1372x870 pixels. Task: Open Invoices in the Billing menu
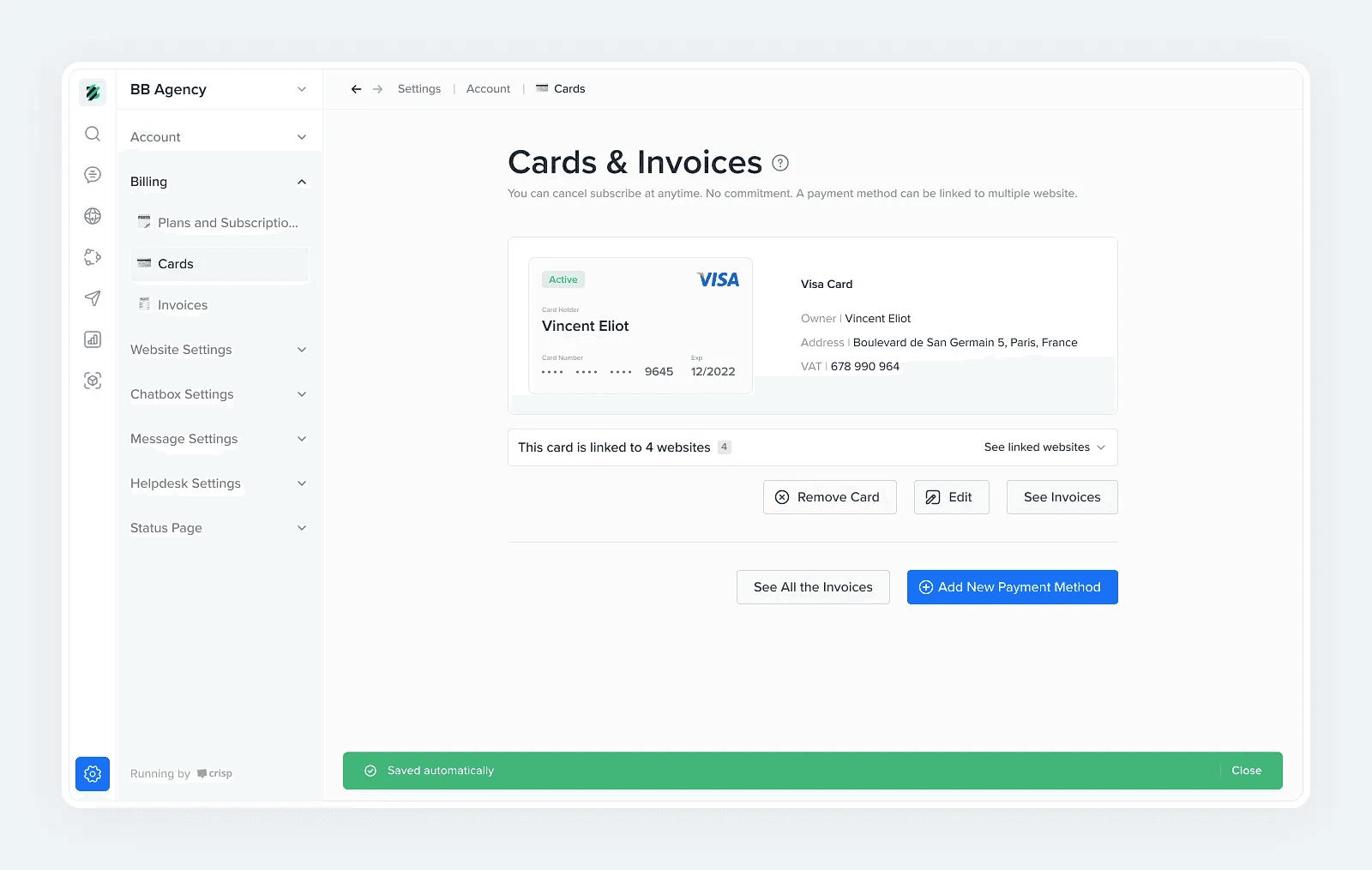[183, 305]
